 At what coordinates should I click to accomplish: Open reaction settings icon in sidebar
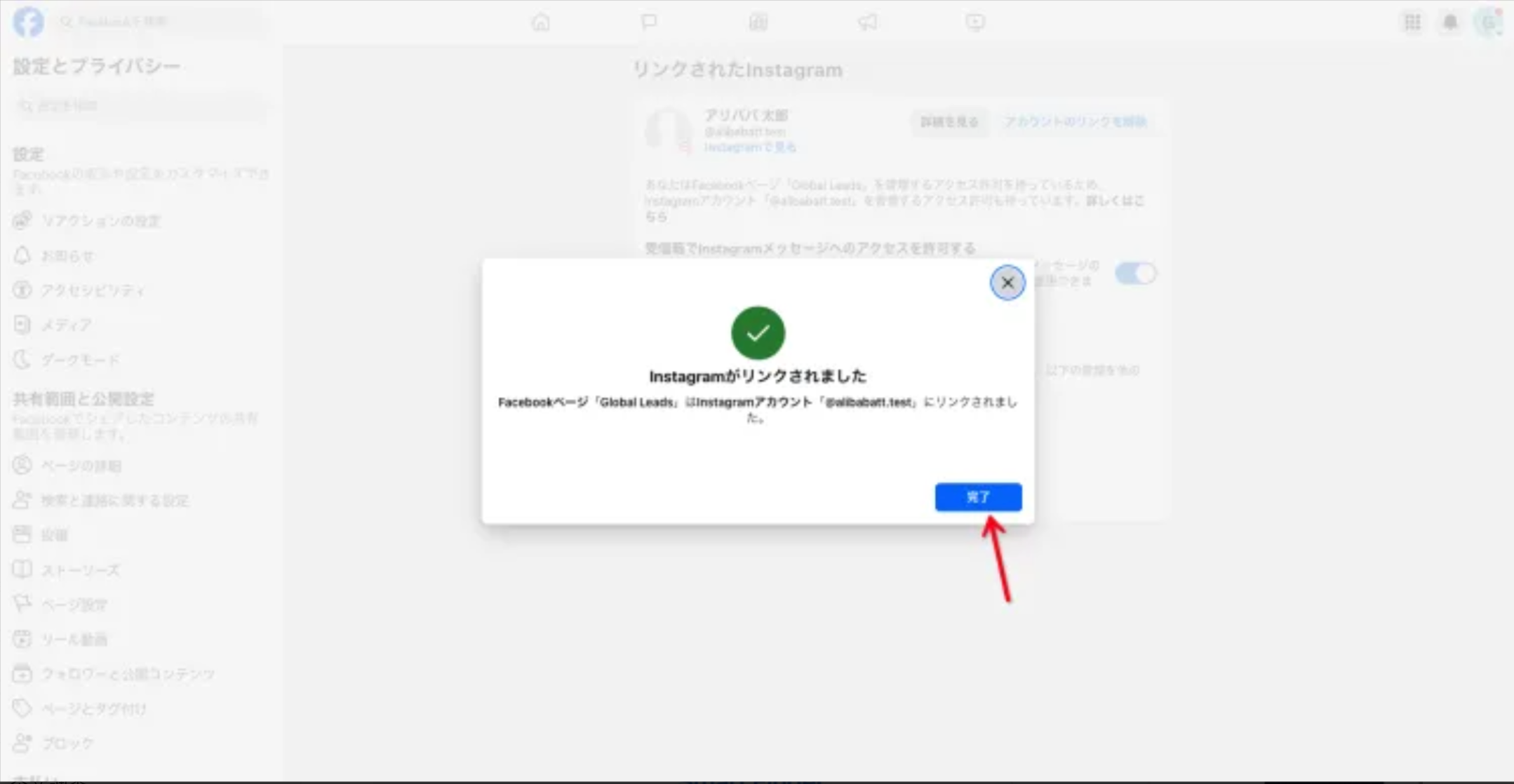click(x=22, y=220)
